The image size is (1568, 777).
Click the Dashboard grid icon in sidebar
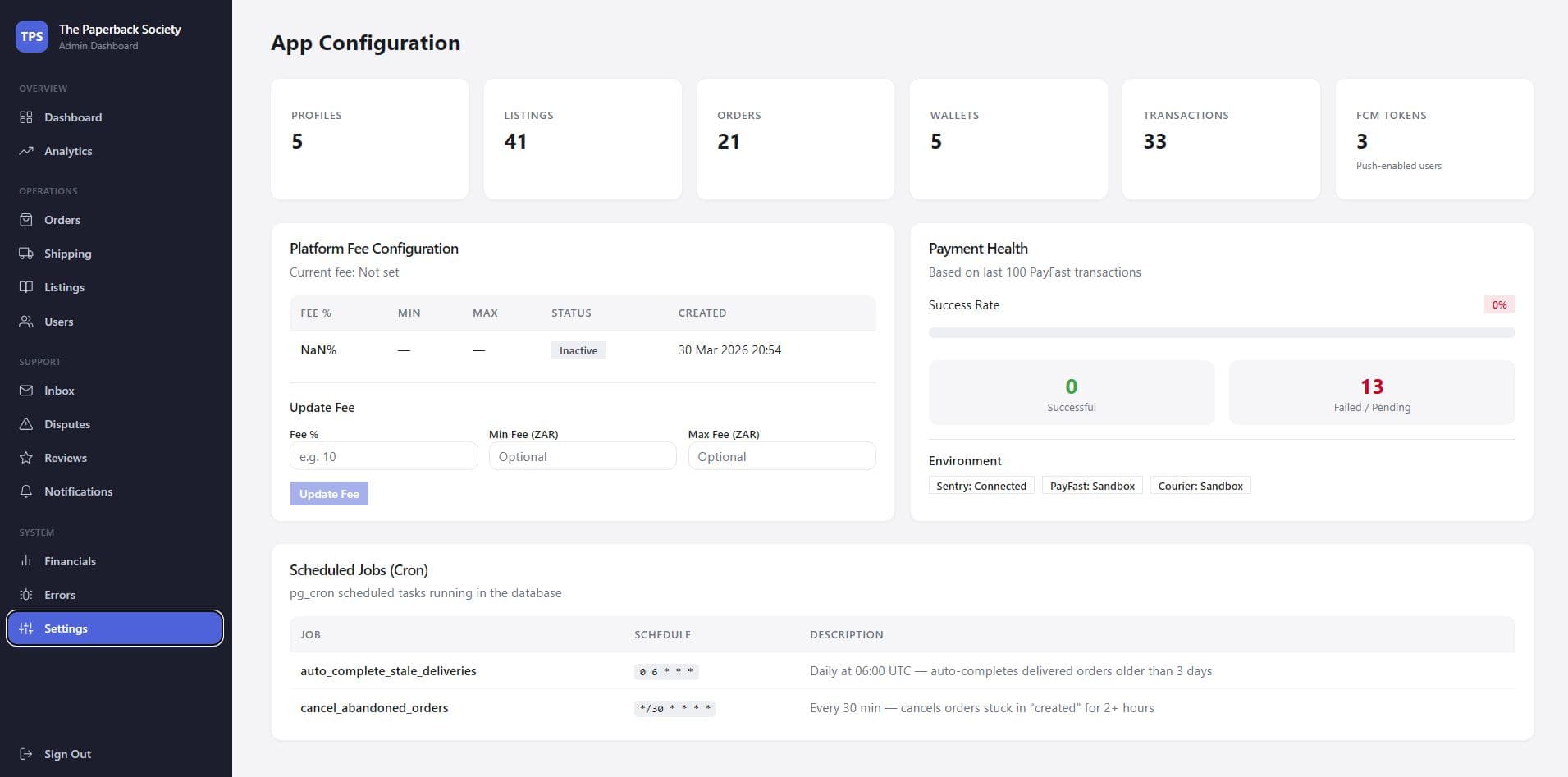point(26,117)
